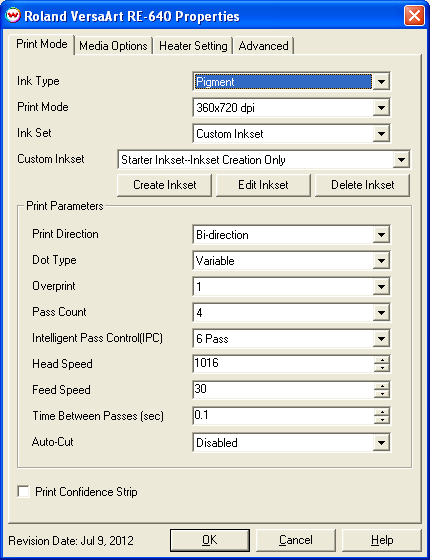Confirm settings with the OK button

(x=210, y=541)
